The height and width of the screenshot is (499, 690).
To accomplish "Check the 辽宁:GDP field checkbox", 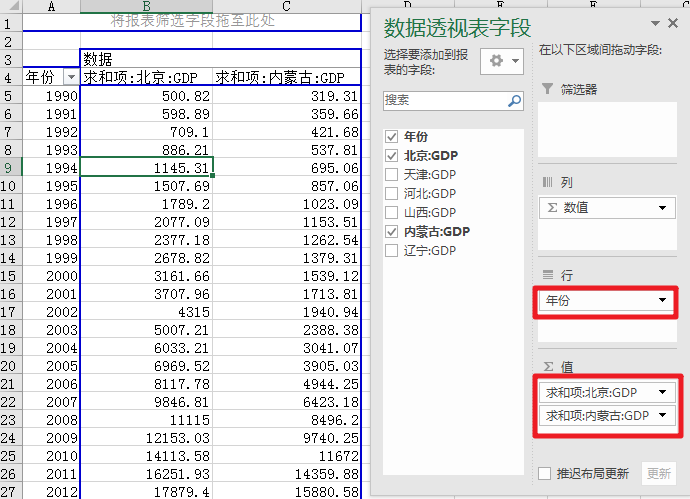I will coord(391,250).
